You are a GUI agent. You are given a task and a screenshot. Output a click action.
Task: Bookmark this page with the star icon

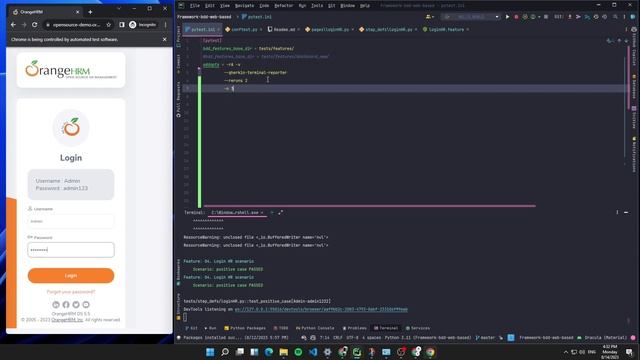pyautogui.click(x=109, y=25)
